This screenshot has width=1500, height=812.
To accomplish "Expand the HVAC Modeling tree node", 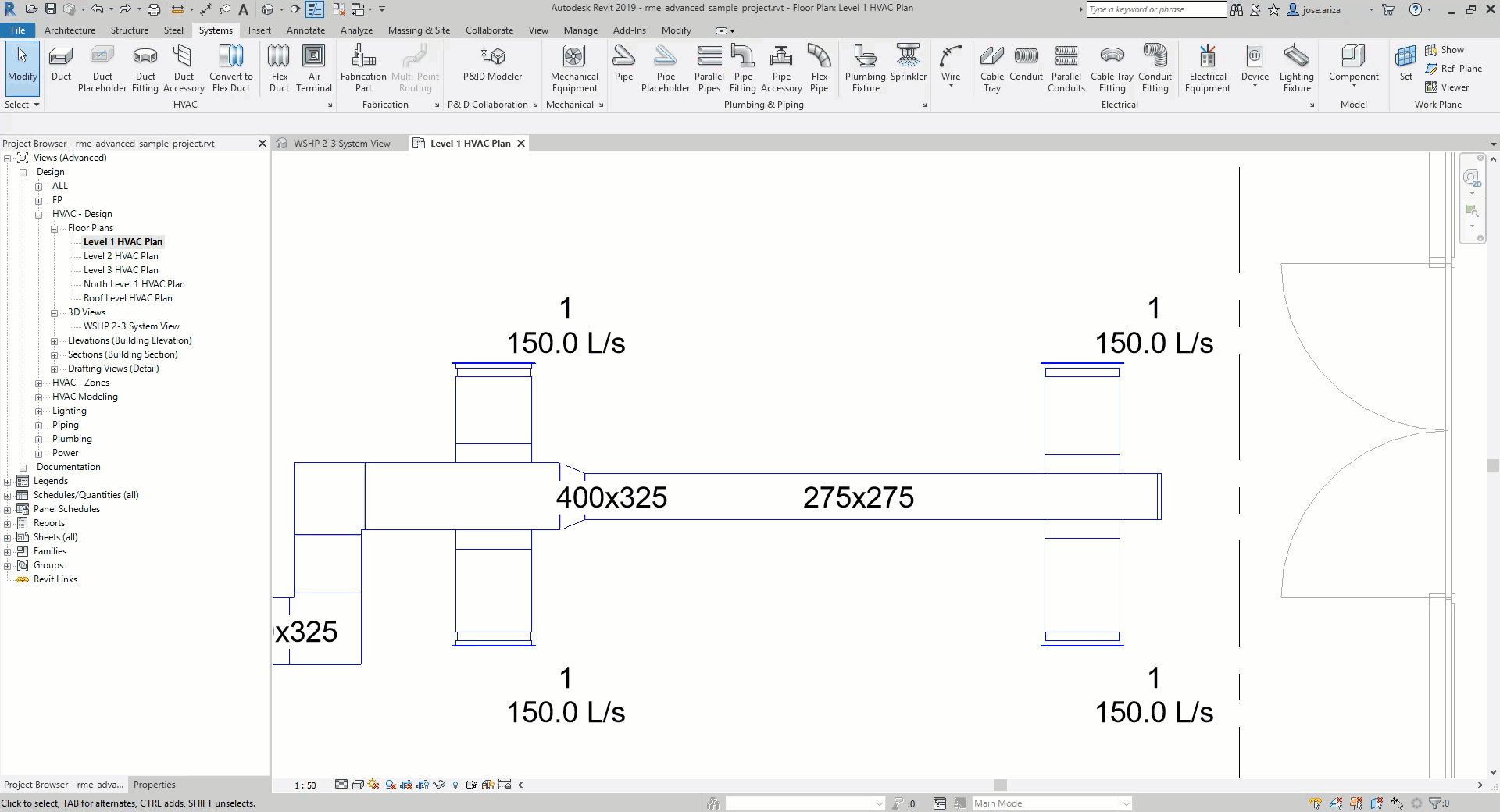I will coord(38,397).
